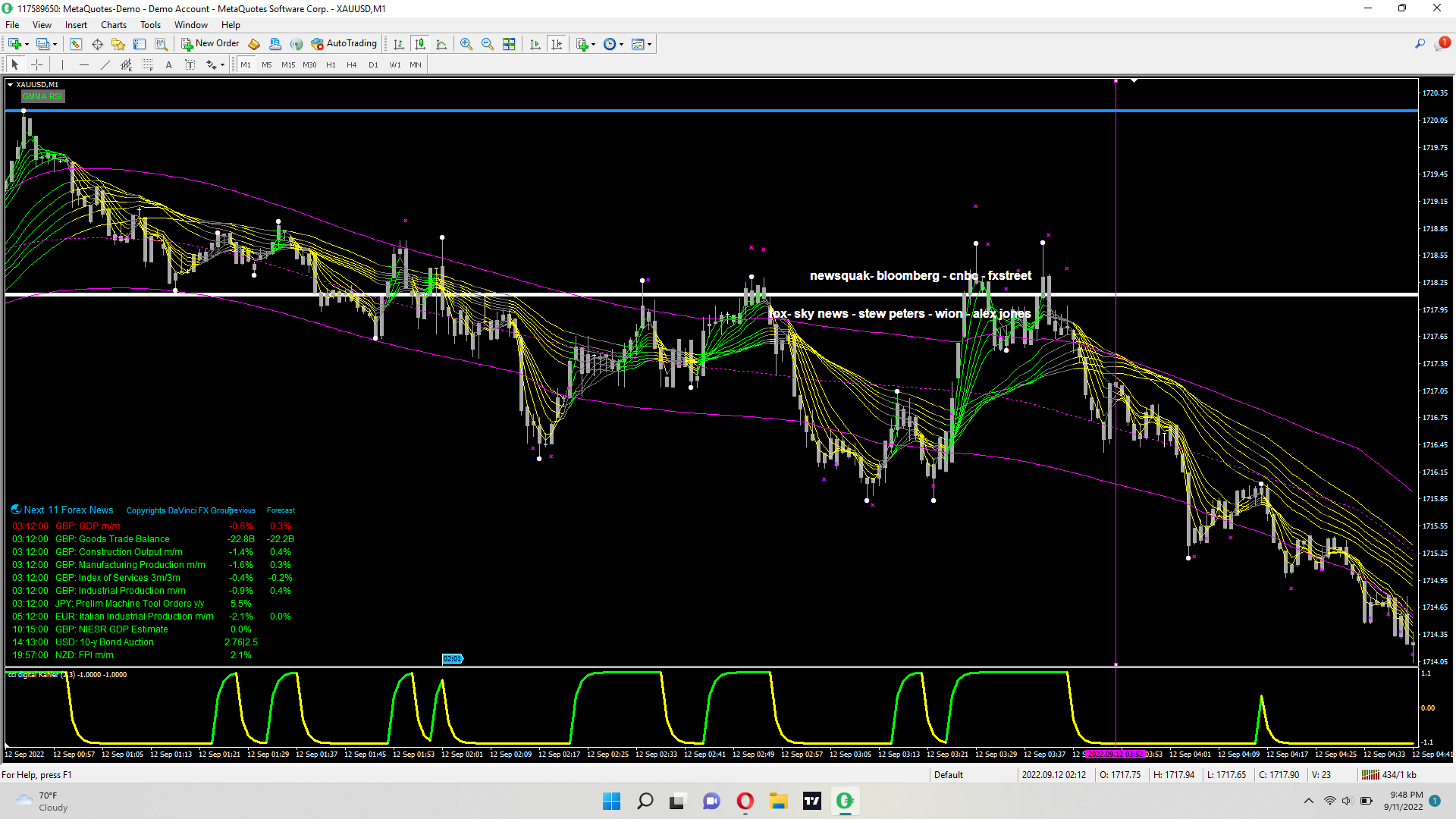Toggle chart auto scroll
The height and width of the screenshot is (819, 1456).
pos(535,44)
